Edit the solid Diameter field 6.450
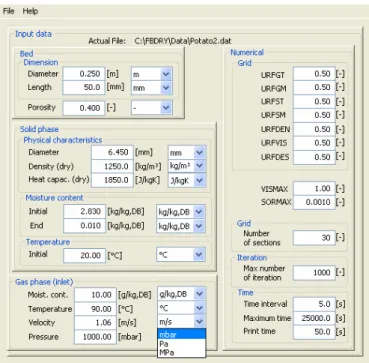The width and height of the screenshot is (369, 363). click(x=112, y=152)
